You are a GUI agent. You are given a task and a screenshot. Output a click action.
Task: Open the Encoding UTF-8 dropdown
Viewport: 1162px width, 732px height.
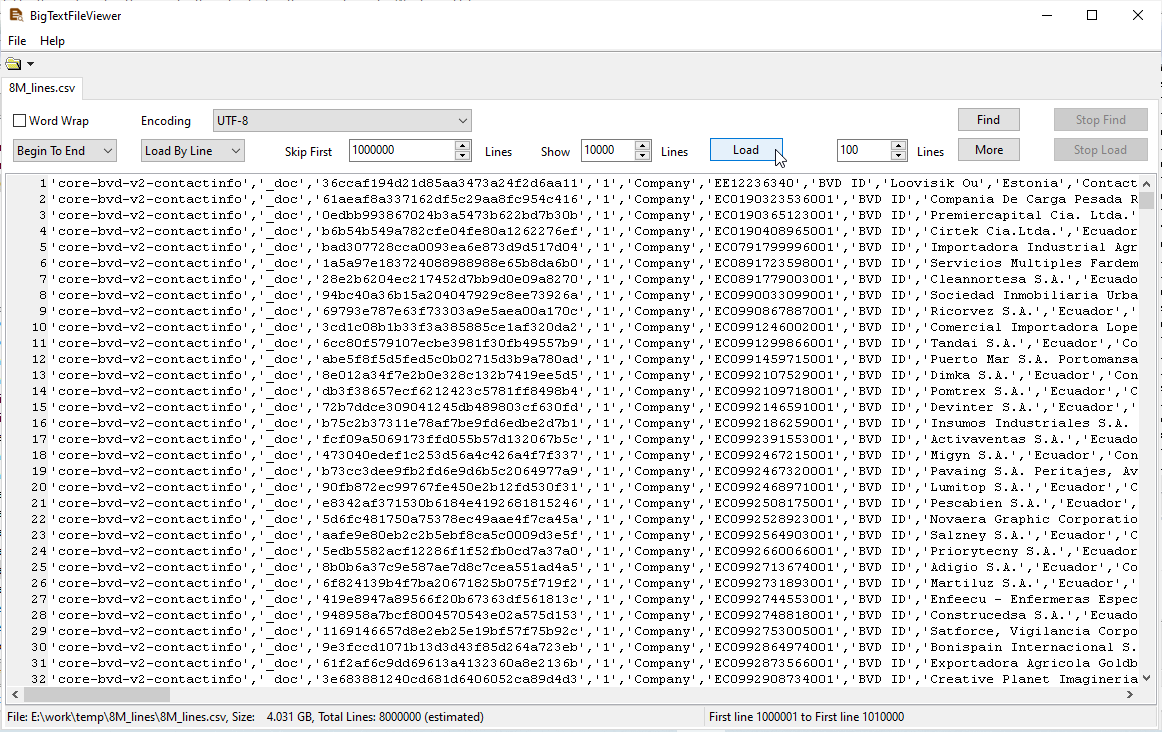(342, 121)
